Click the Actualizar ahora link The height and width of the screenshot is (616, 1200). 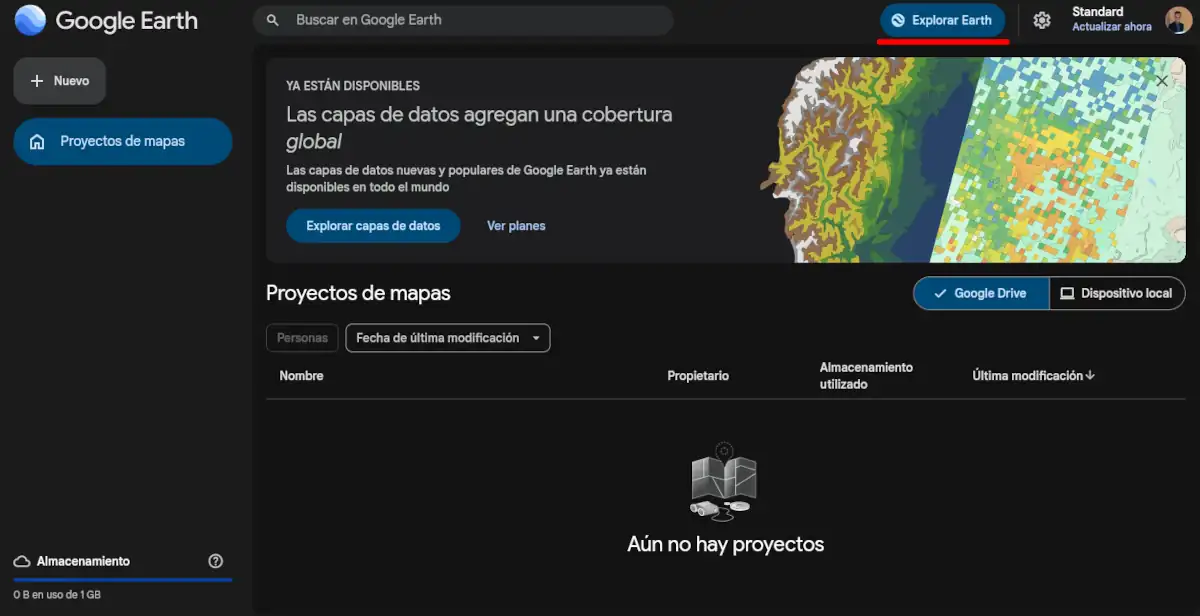tap(1112, 27)
